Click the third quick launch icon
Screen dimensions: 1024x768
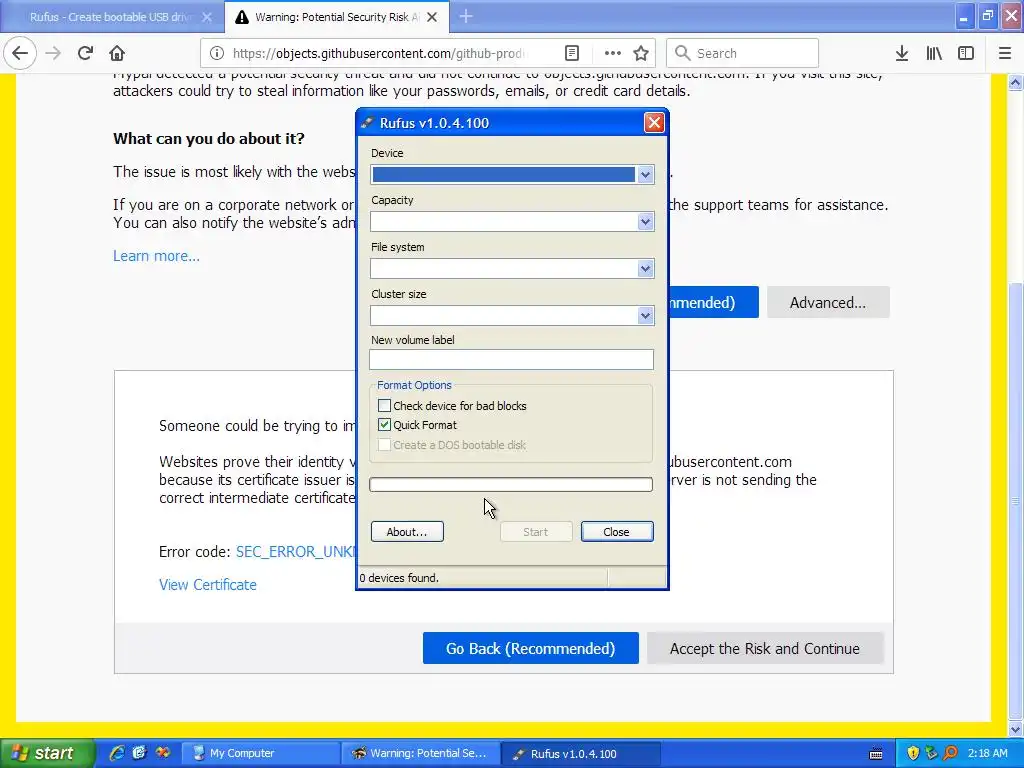(x=163, y=753)
